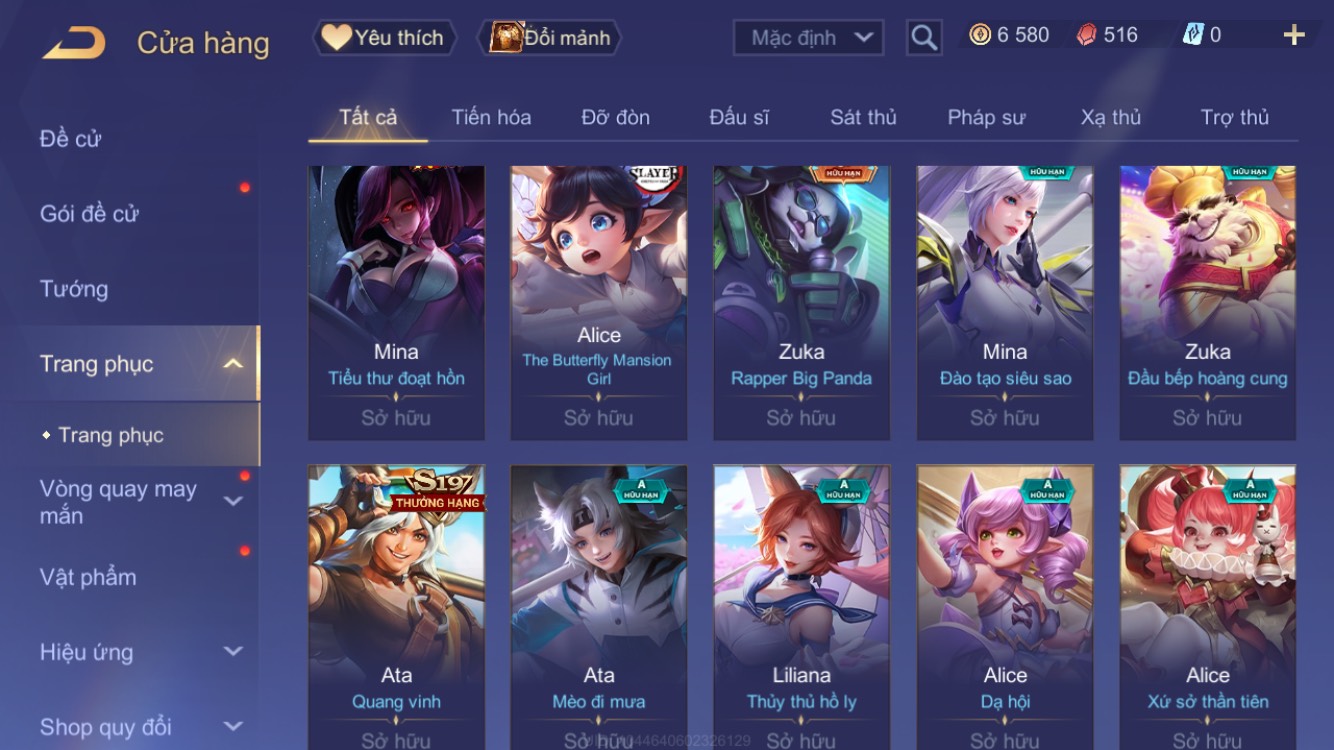
Task: Select Liliana Thủy thủ hồ ly skin
Action: tap(801, 607)
